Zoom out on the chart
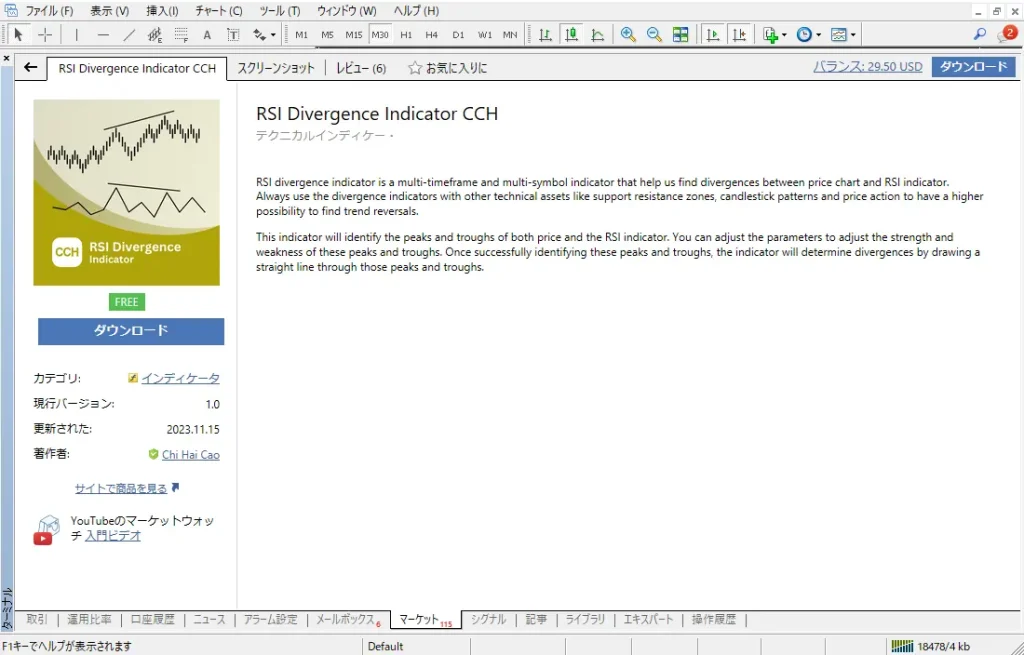Screen dimensions: 1024x655 pos(654,35)
